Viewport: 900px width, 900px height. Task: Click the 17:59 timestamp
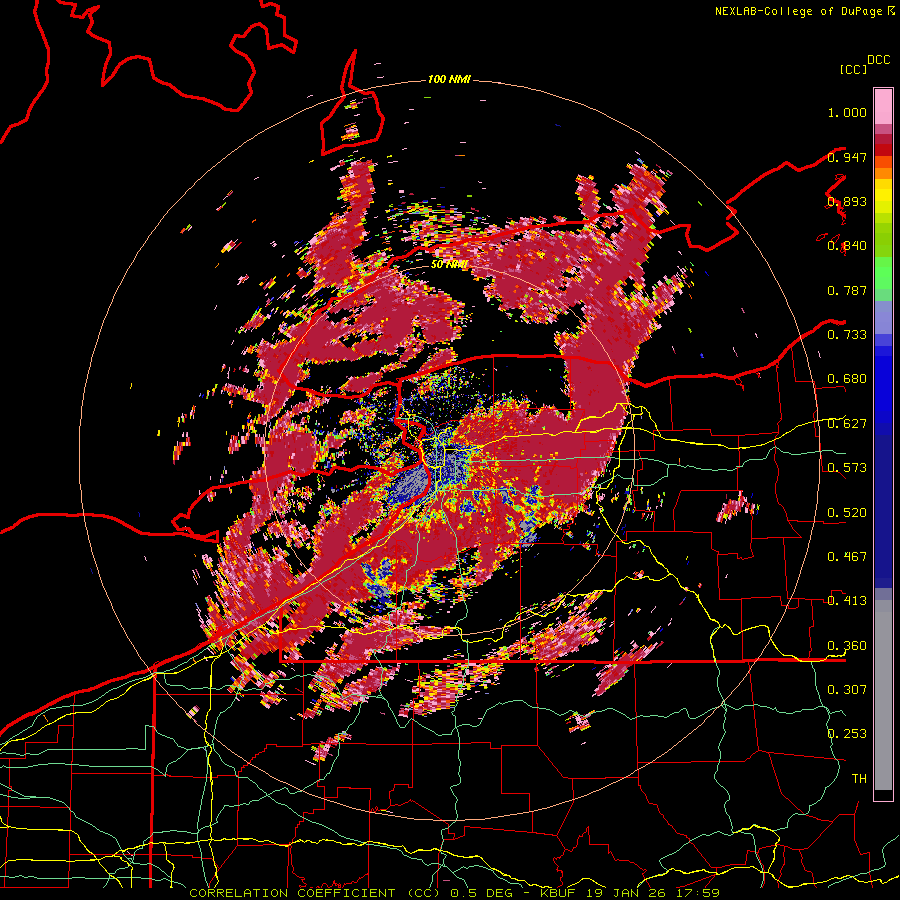[698, 893]
